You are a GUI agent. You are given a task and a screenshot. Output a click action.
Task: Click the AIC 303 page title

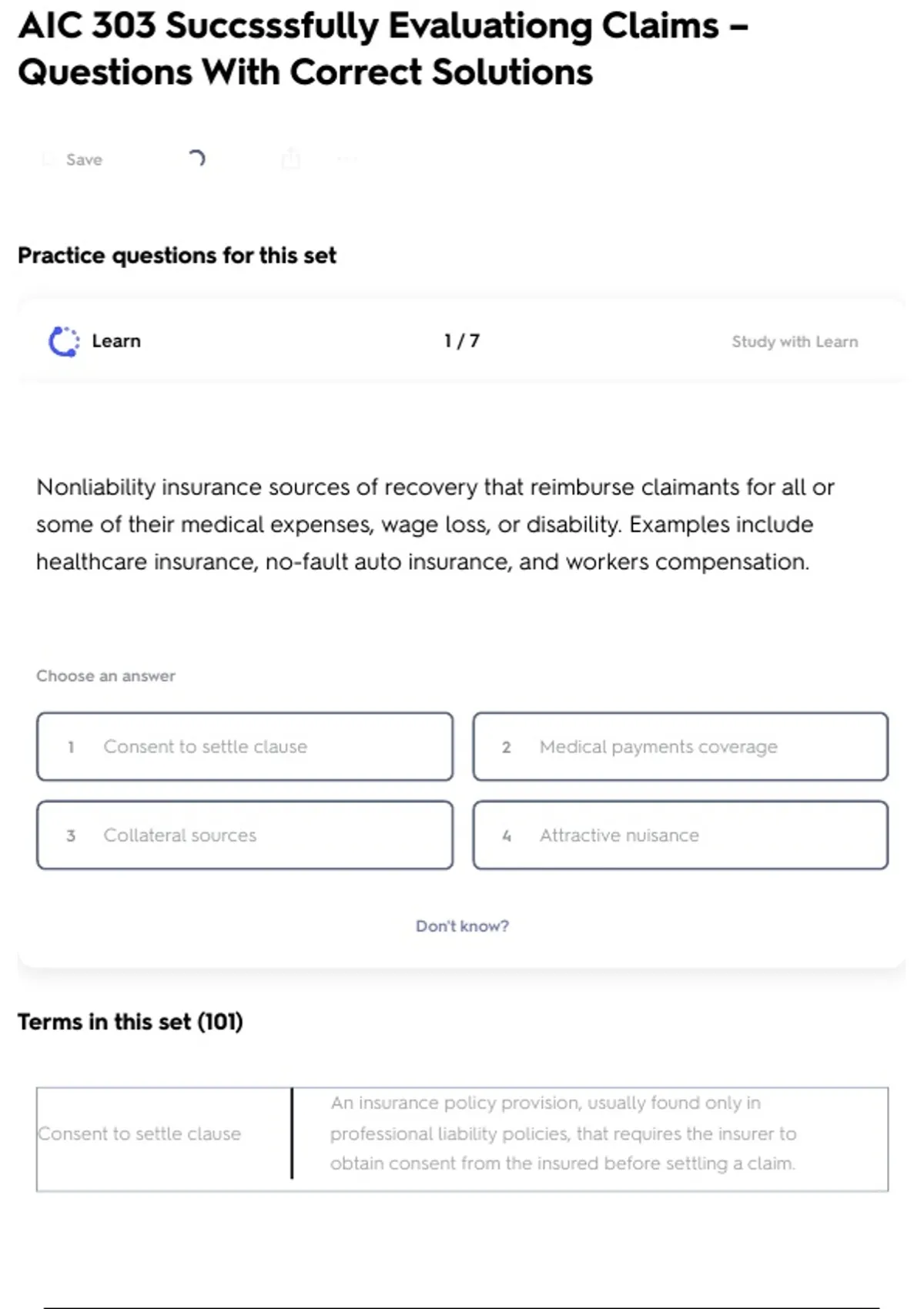(383, 49)
